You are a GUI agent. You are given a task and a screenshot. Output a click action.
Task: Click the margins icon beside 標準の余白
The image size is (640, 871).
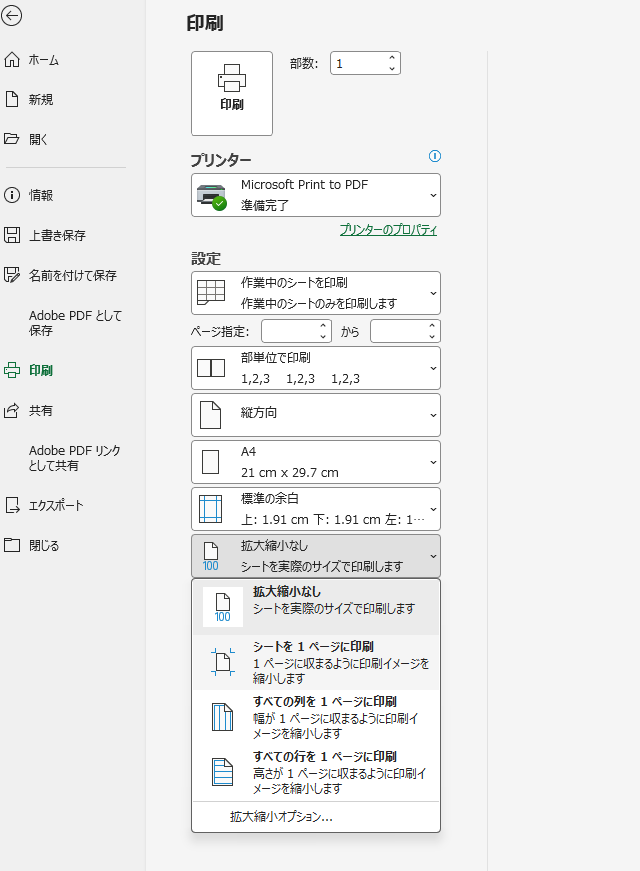click(x=211, y=509)
